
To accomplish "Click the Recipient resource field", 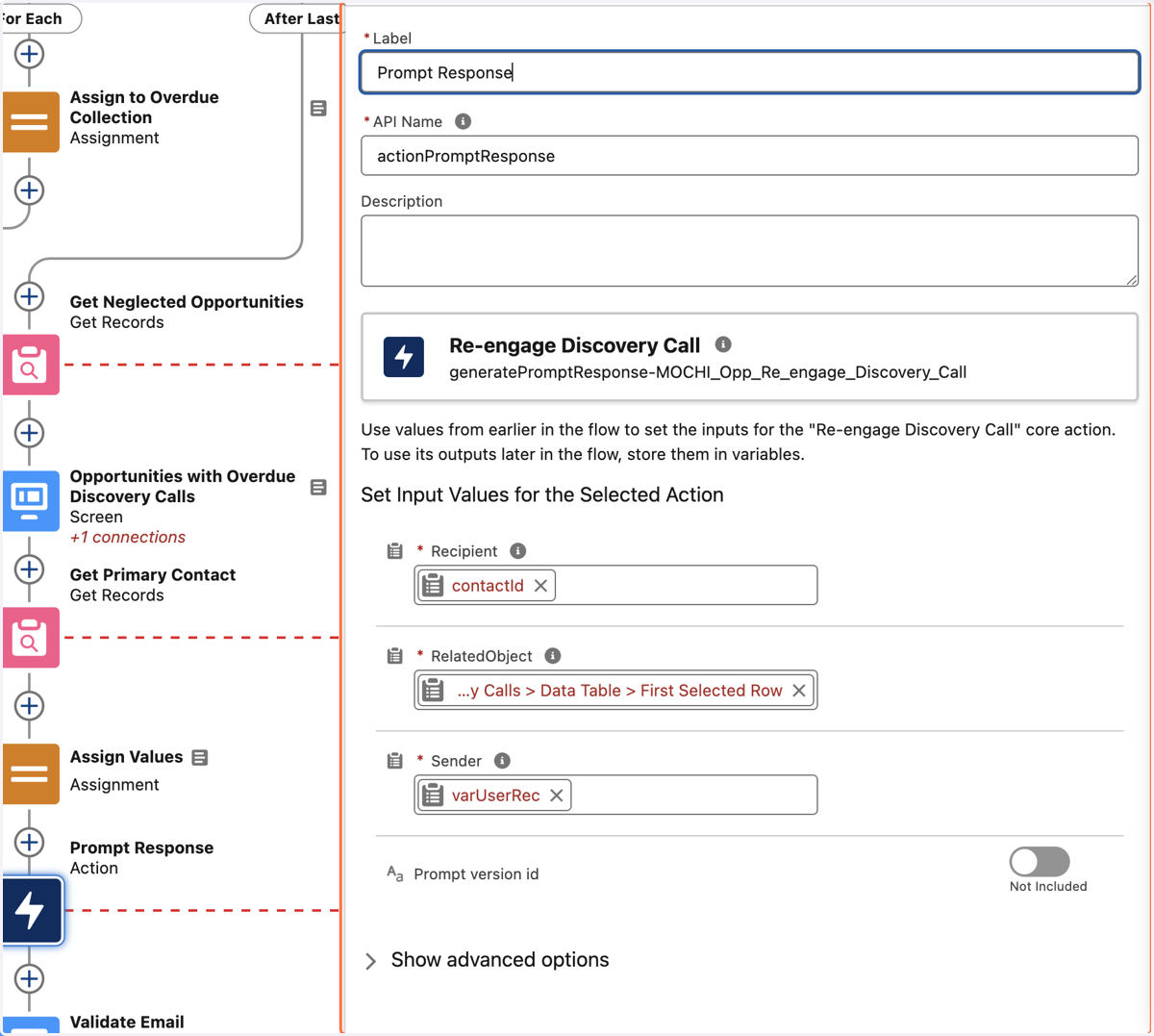I will pyautogui.click(x=615, y=585).
